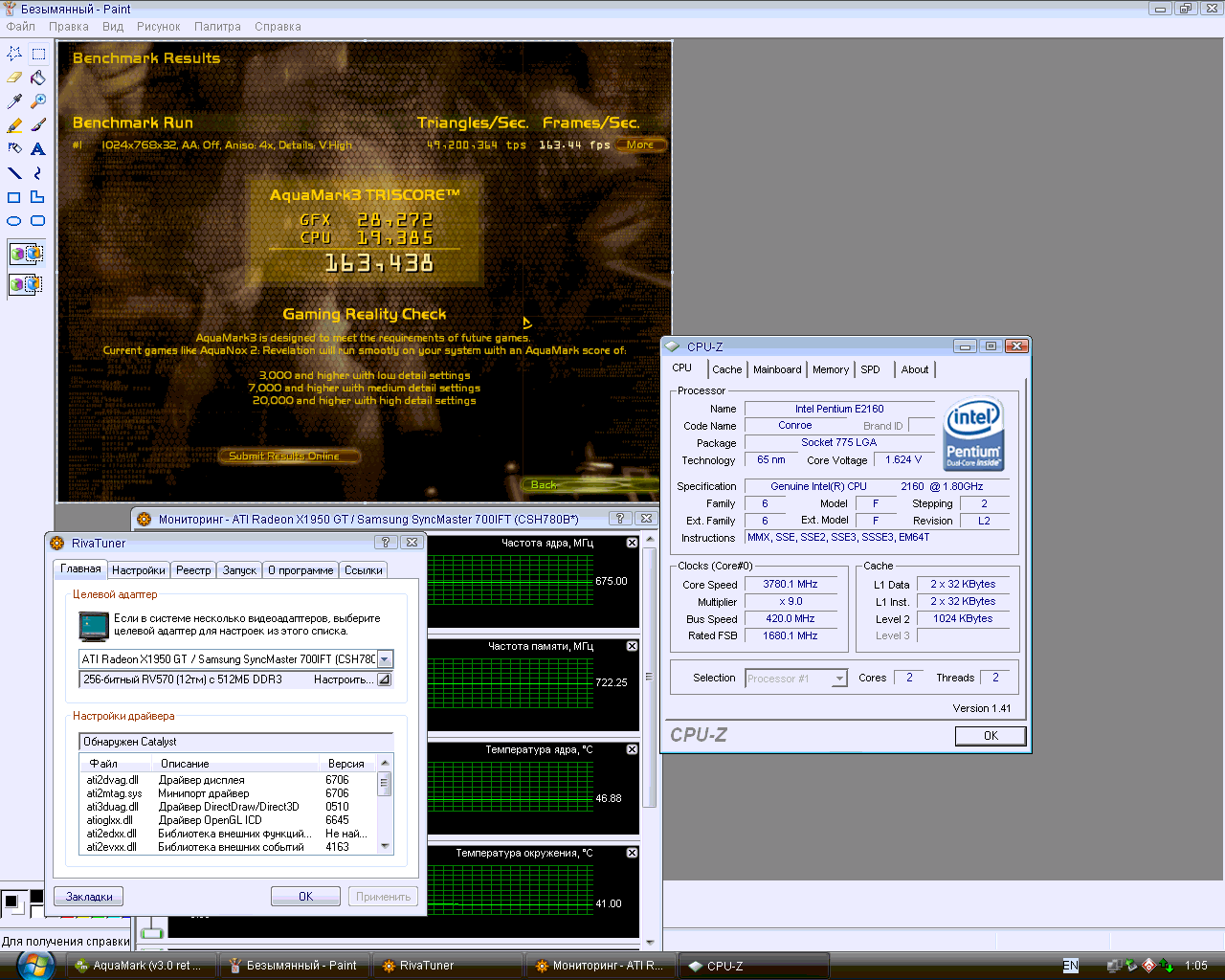Open the Рисунок menu in Paint
1225x980 pixels.
point(159,27)
